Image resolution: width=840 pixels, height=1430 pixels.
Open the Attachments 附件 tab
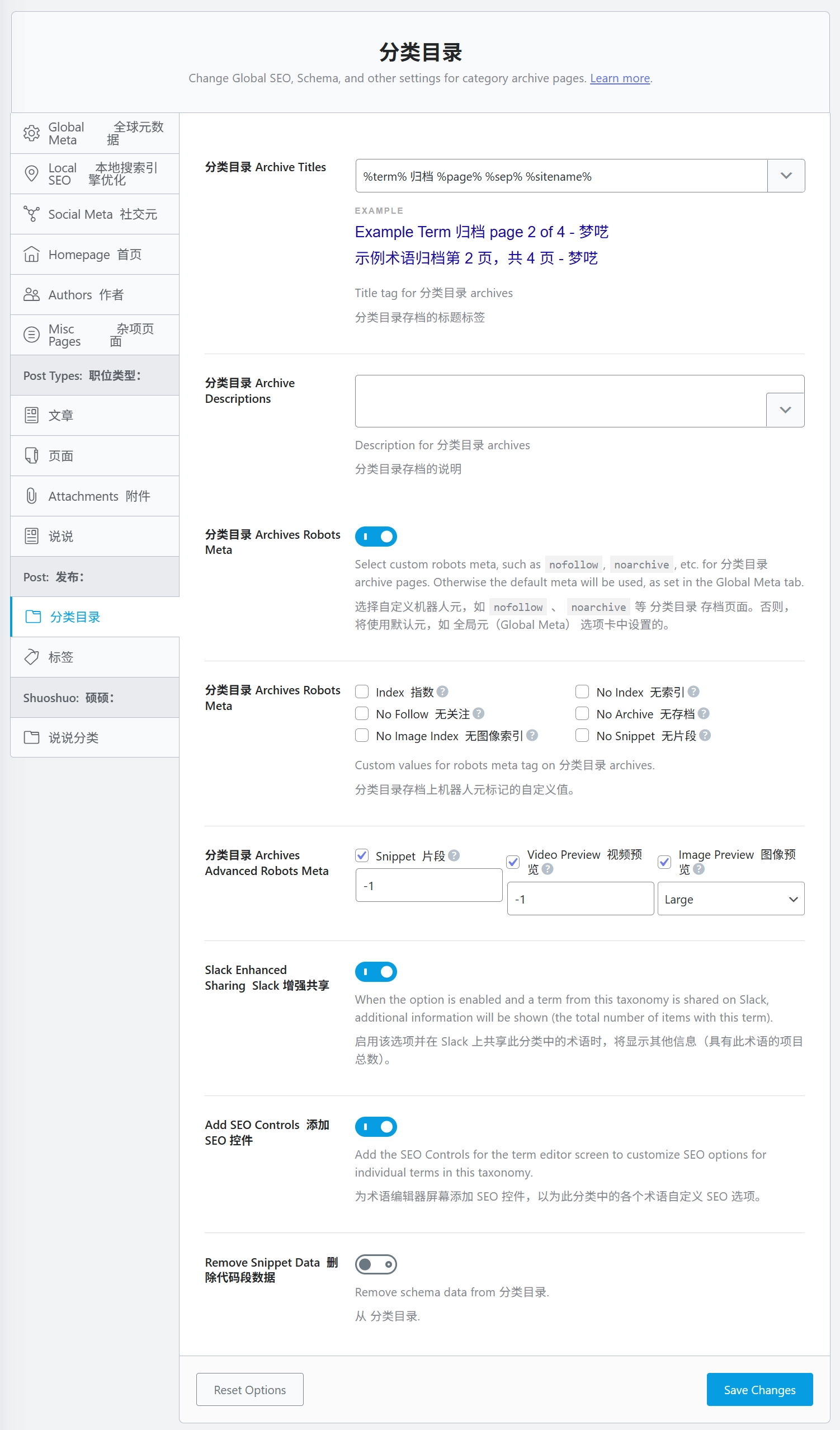tap(95, 496)
